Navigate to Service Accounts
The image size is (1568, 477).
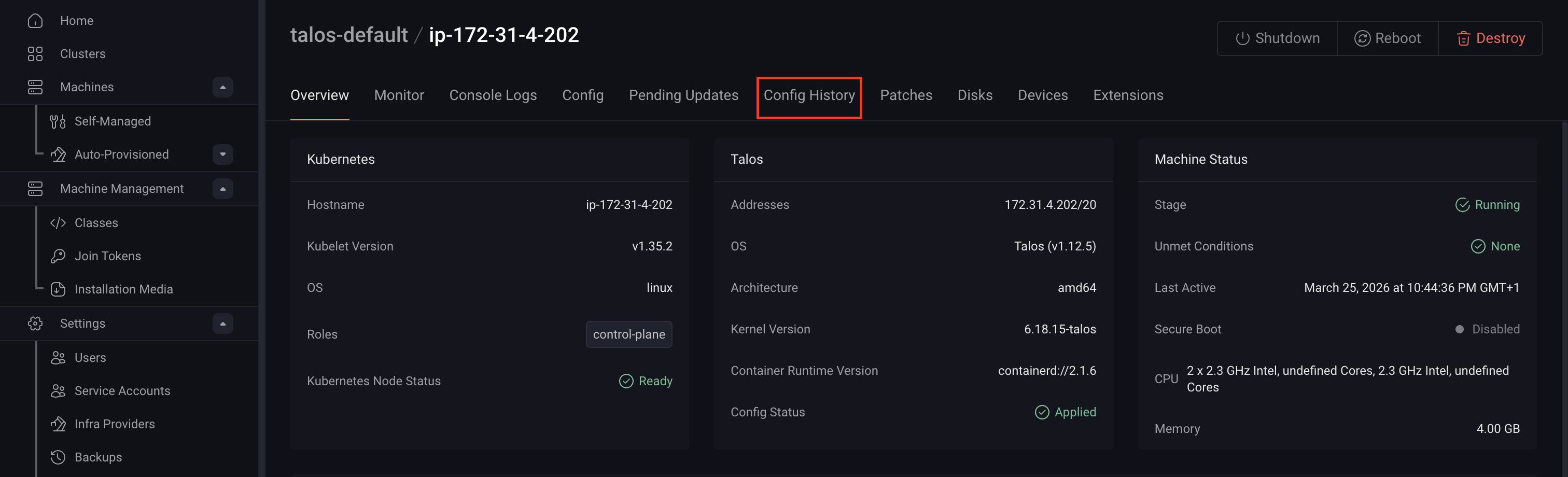click(x=122, y=390)
